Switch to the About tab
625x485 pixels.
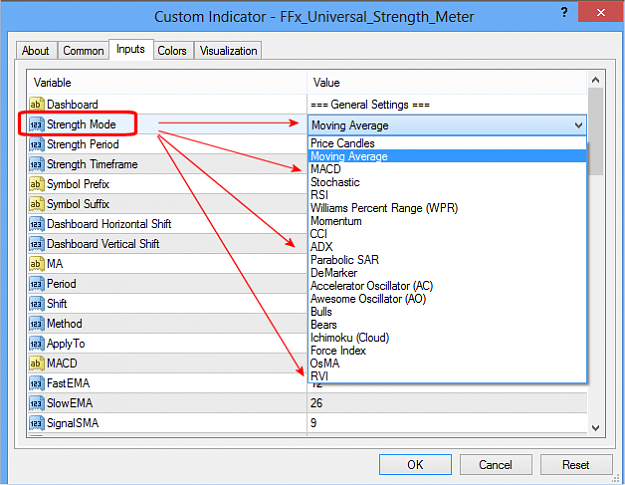coord(36,51)
